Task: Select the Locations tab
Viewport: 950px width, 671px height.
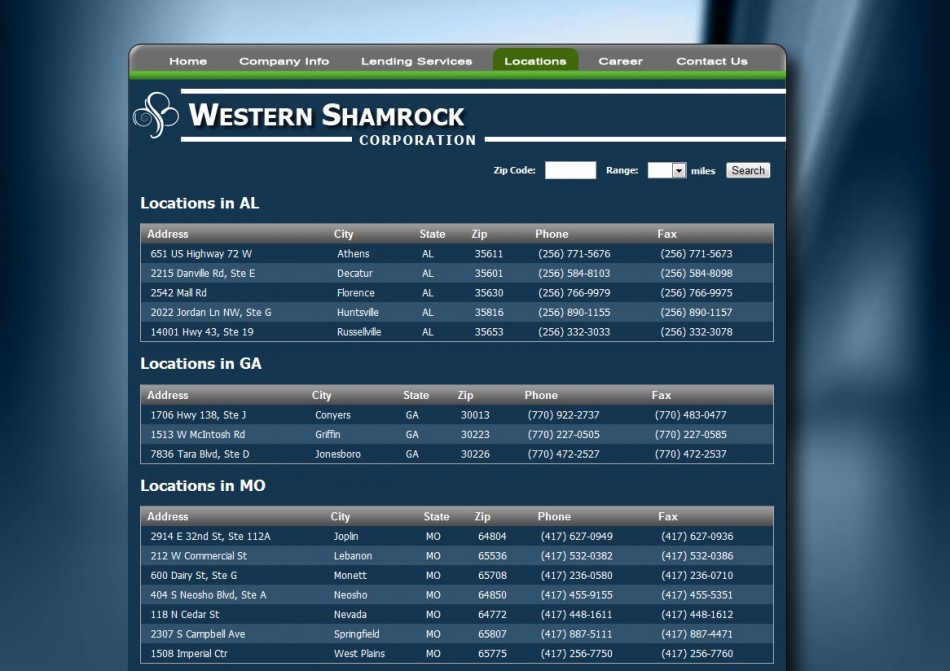Action: (535, 61)
